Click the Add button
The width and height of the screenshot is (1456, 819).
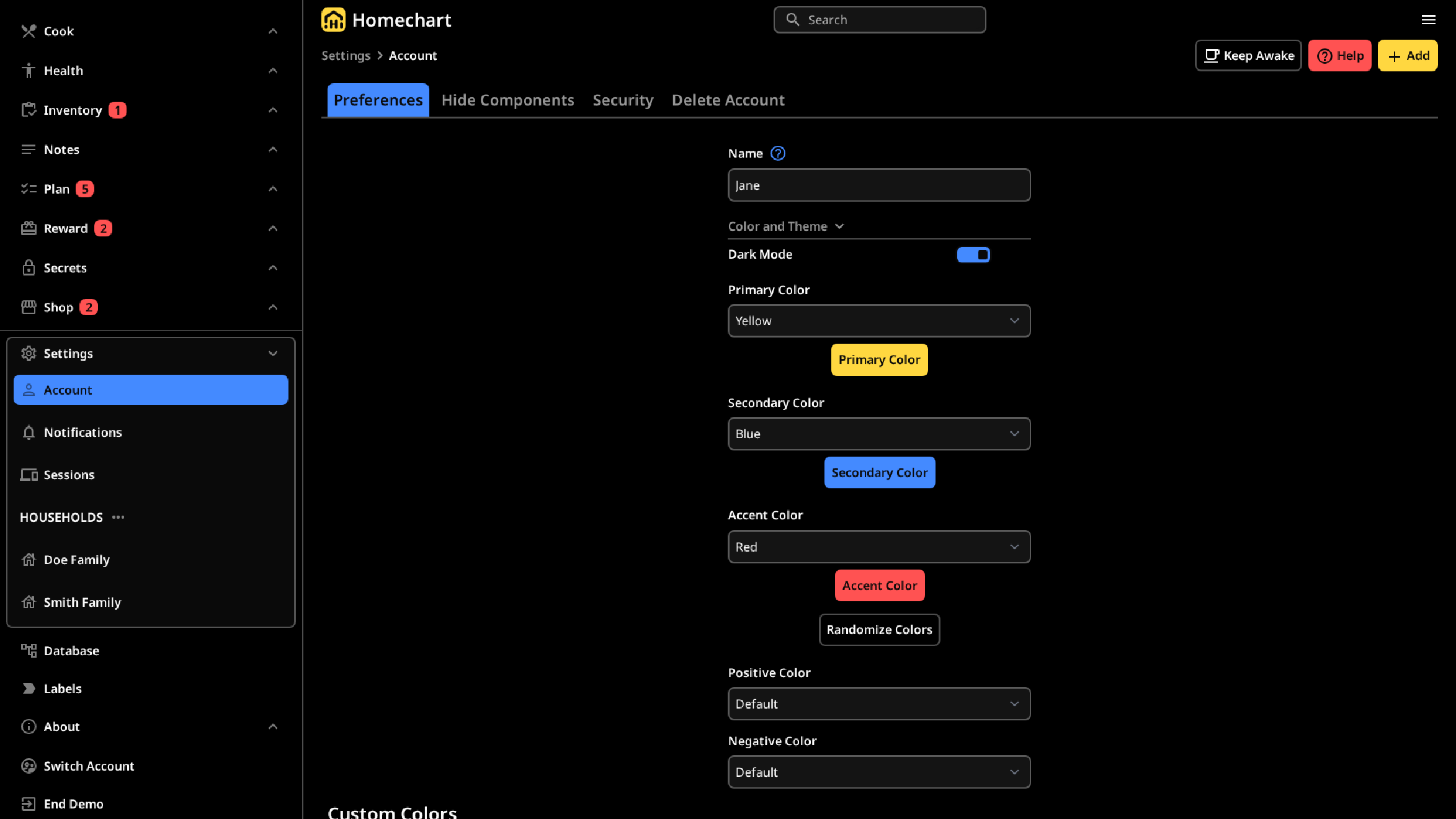(x=1407, y=55)
